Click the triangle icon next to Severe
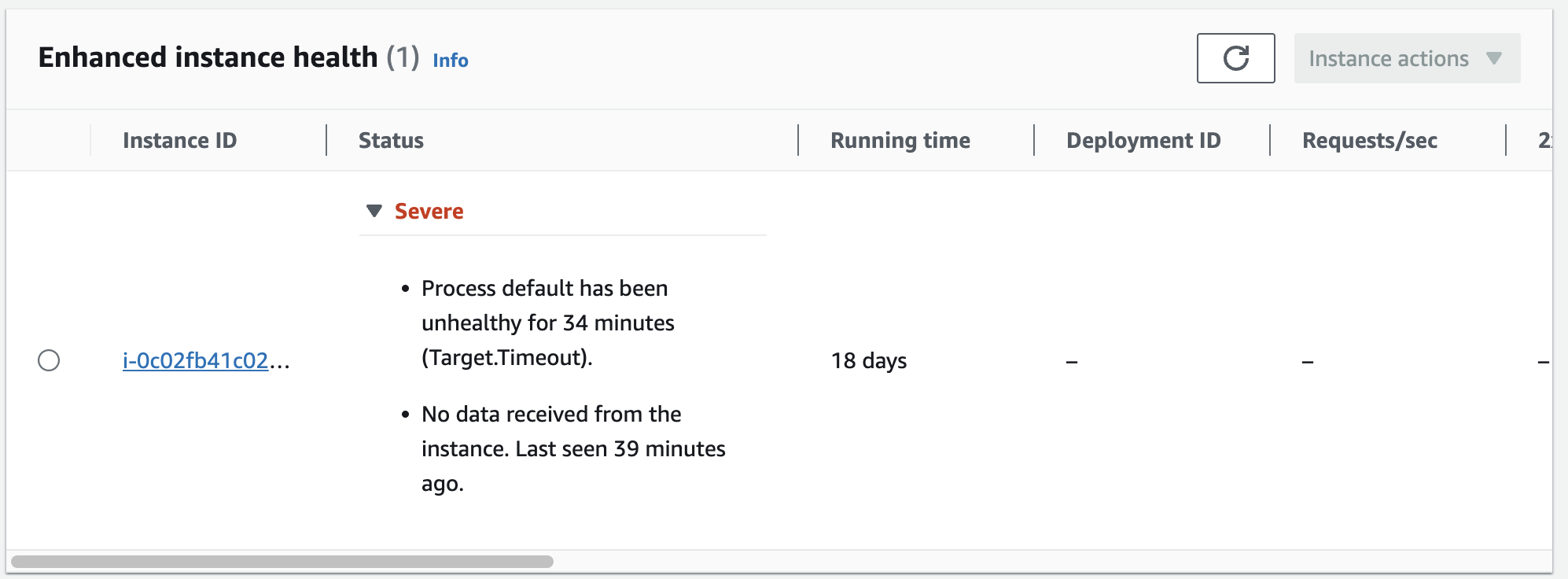 click(x=374, y=211)
